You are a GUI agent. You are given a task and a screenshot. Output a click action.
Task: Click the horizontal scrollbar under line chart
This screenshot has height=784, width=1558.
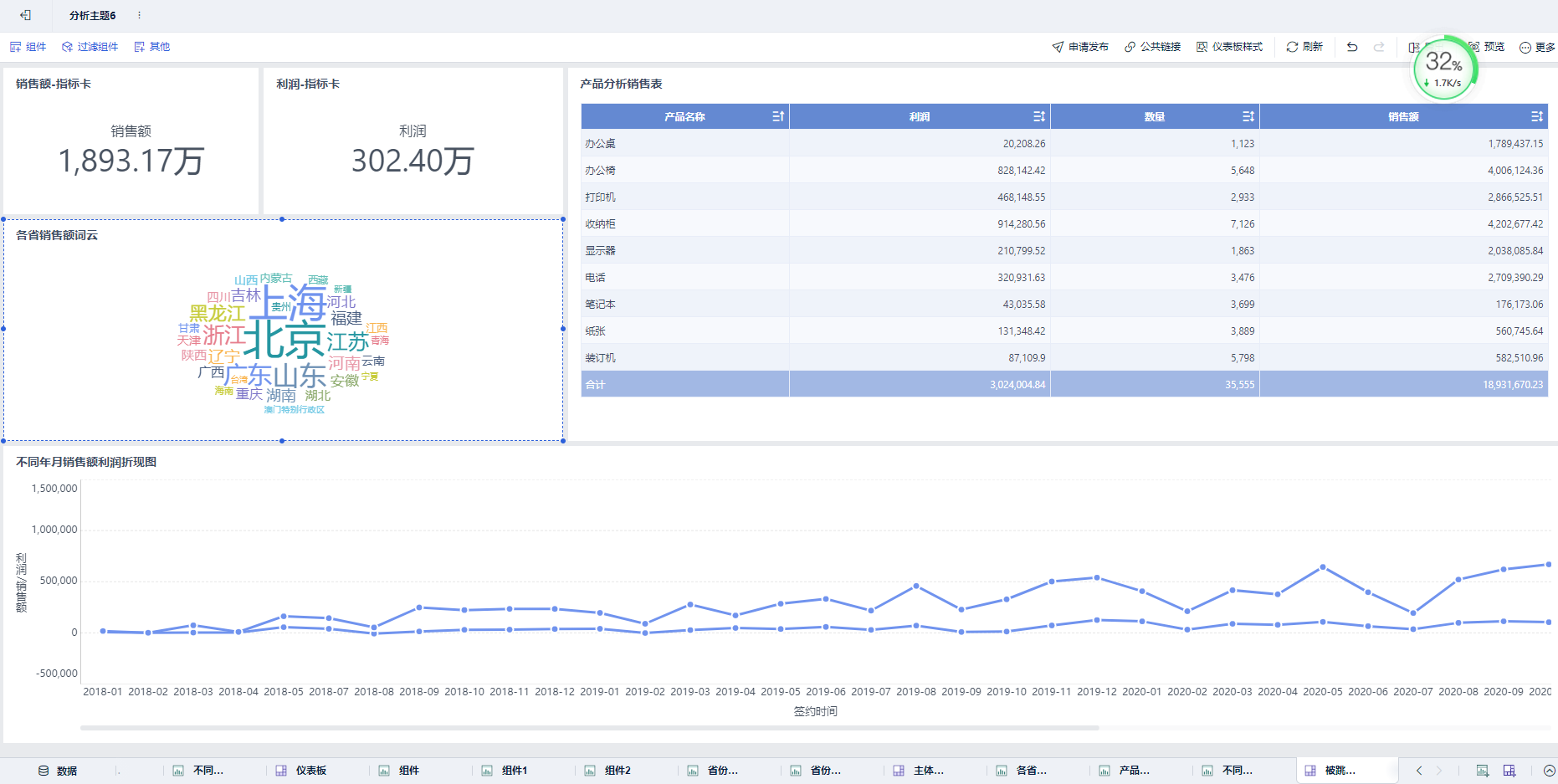tap(589, 728)
